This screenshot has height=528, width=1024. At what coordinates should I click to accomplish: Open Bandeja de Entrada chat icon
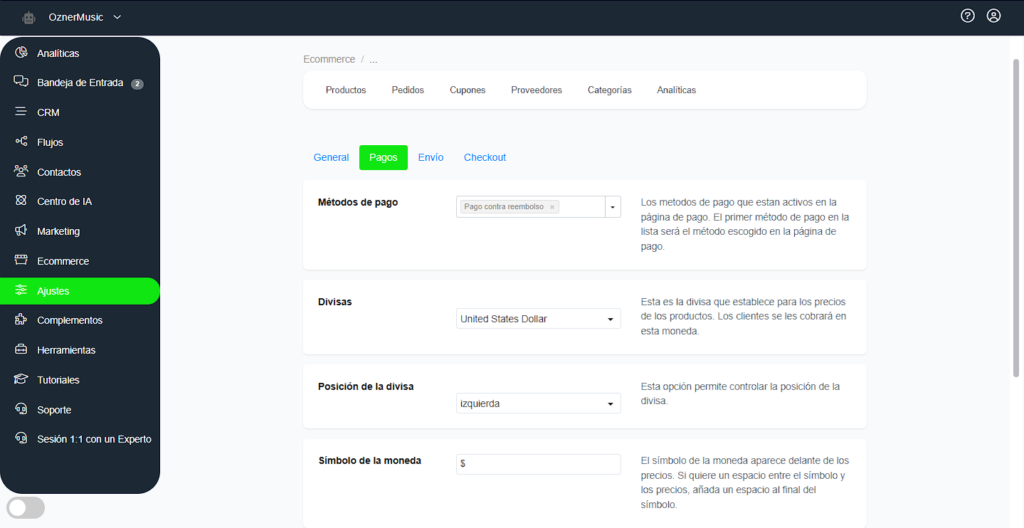(x=21, y=83)
